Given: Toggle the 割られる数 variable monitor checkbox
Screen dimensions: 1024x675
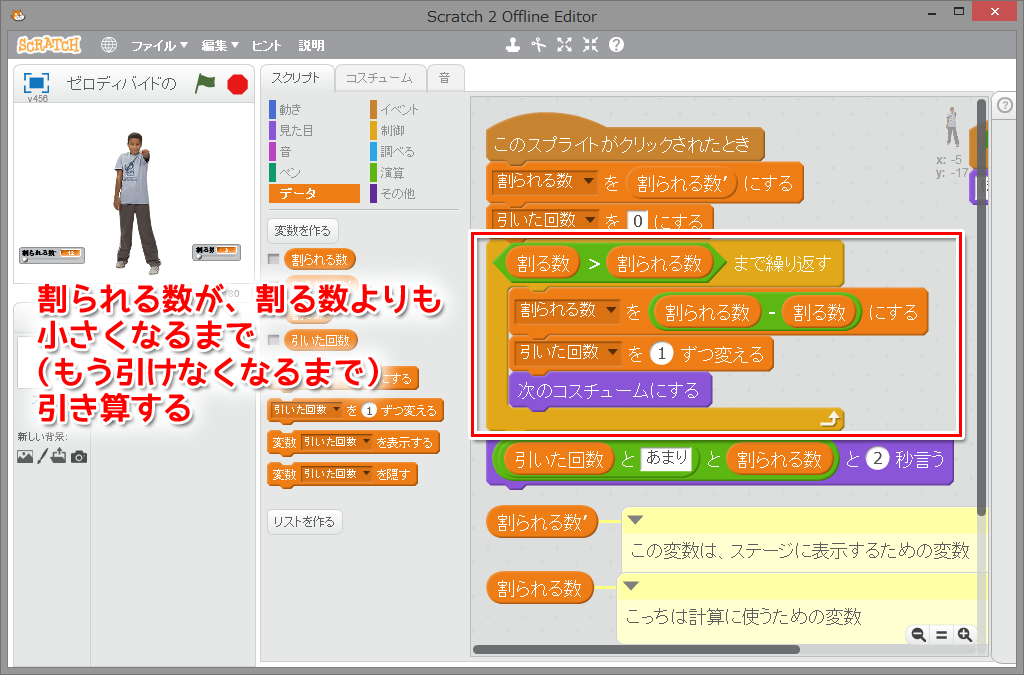Looking at the screenshot, I should pyautogui.click(x=274, y=259).
